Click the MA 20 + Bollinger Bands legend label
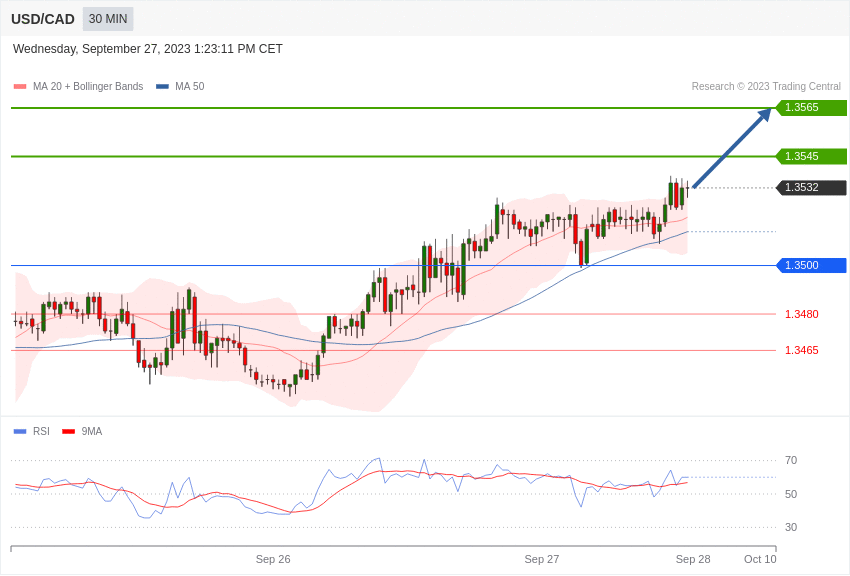 tap(88, 86)
